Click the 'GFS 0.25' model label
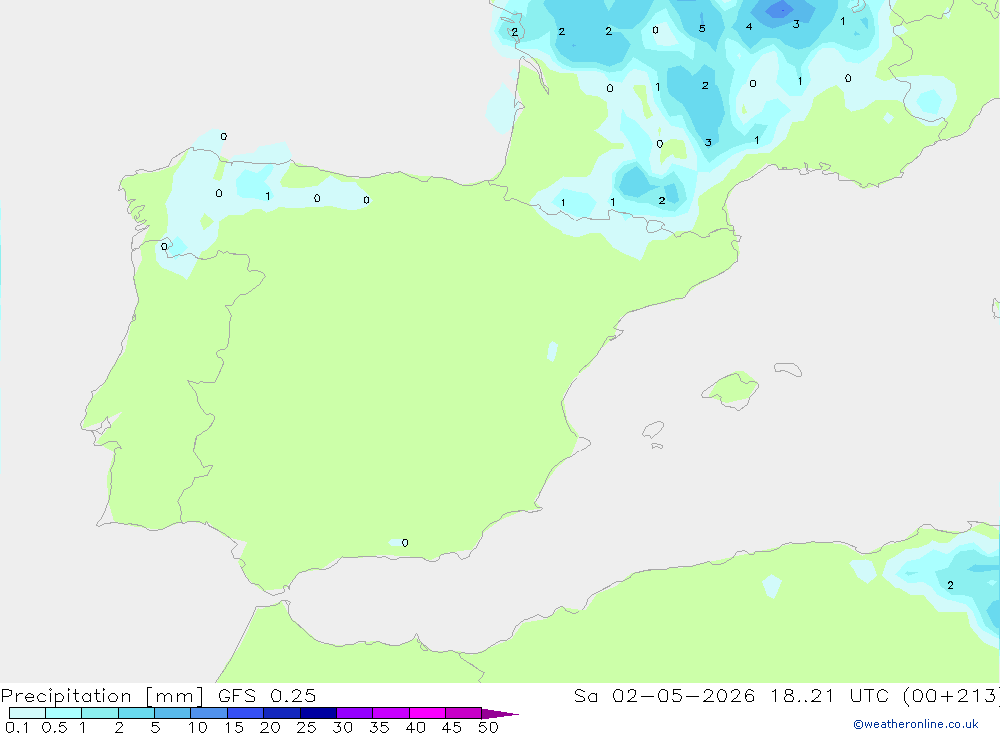Image resolution: width=1000 pixels, height=733 pixels. (x=267, y=695)
